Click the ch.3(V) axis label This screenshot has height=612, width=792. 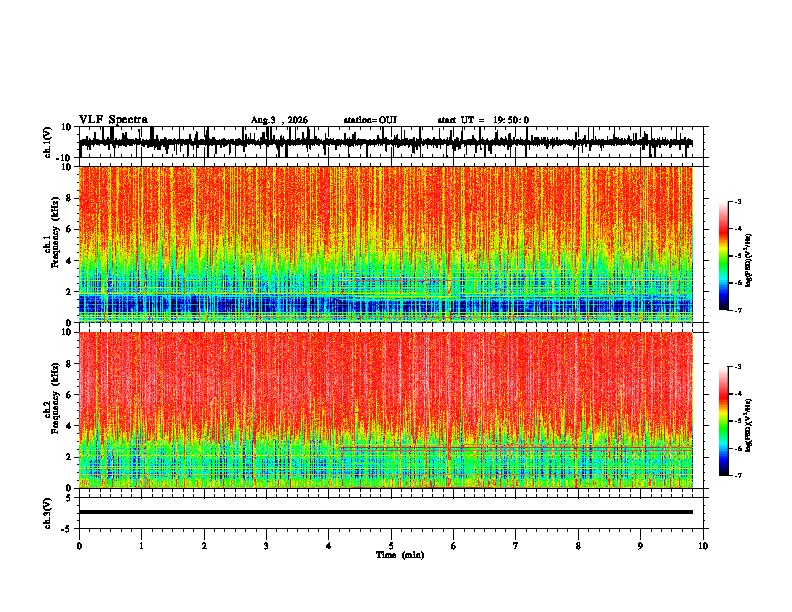pyautogui.click(x=49, y=513)
